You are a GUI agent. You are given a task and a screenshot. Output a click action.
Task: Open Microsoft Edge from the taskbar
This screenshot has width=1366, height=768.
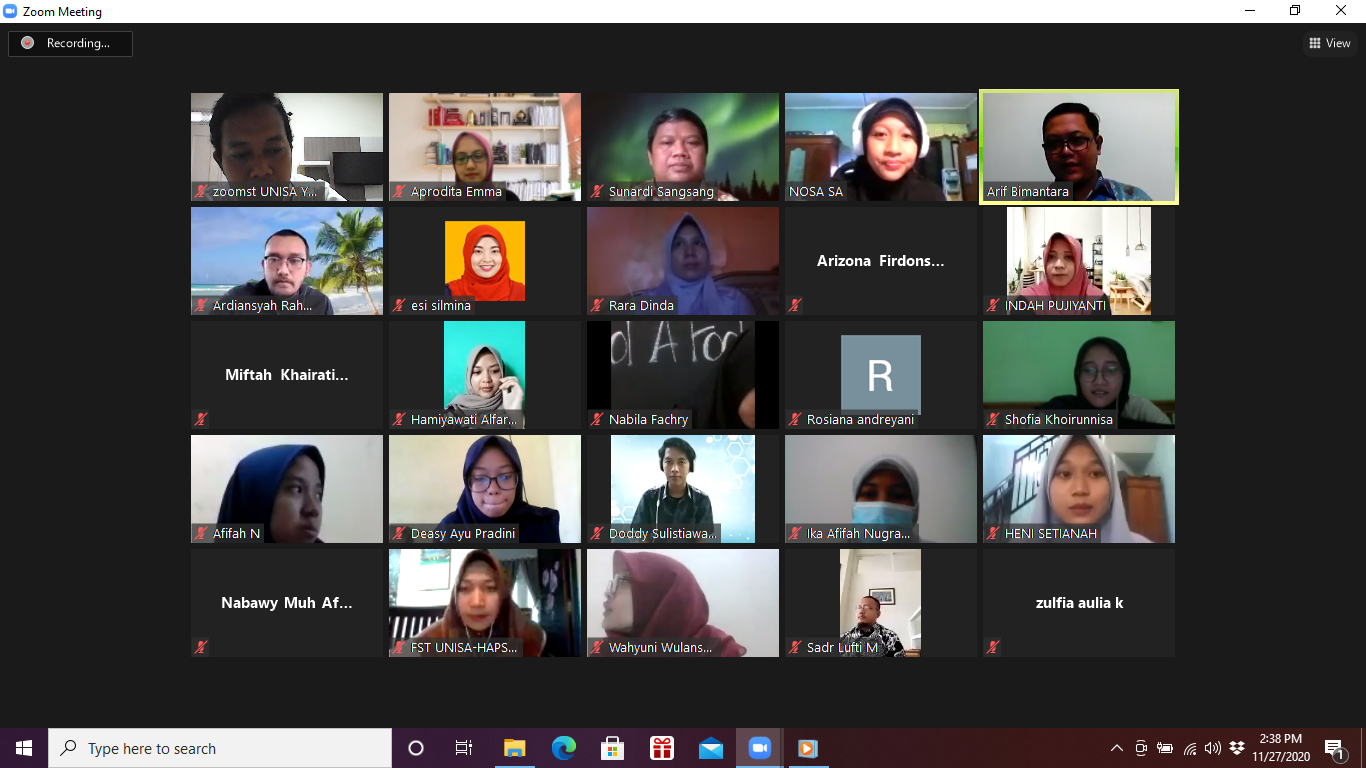pyautogui.click(x=564, y=748)
